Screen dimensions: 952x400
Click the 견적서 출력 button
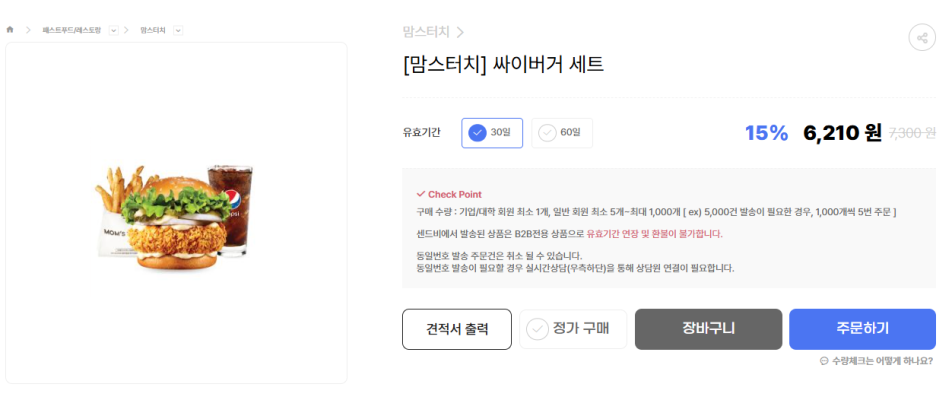(x=457, y=329)
